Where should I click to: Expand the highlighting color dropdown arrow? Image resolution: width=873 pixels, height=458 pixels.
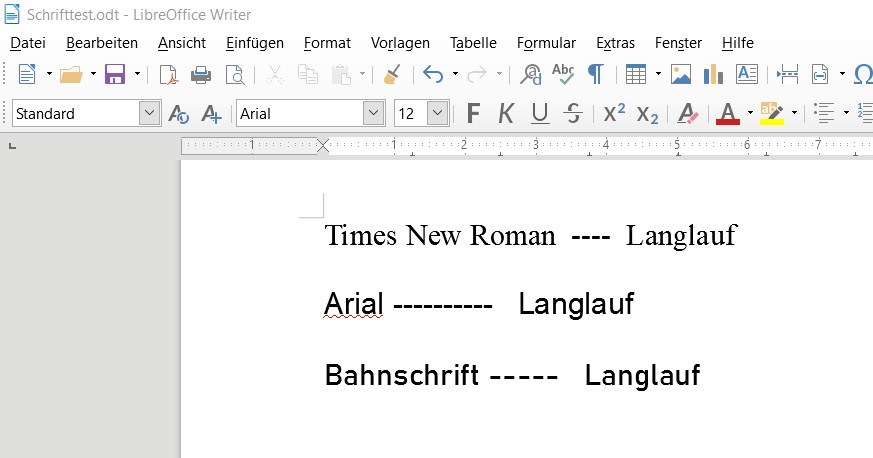click(x=794, y=114)
